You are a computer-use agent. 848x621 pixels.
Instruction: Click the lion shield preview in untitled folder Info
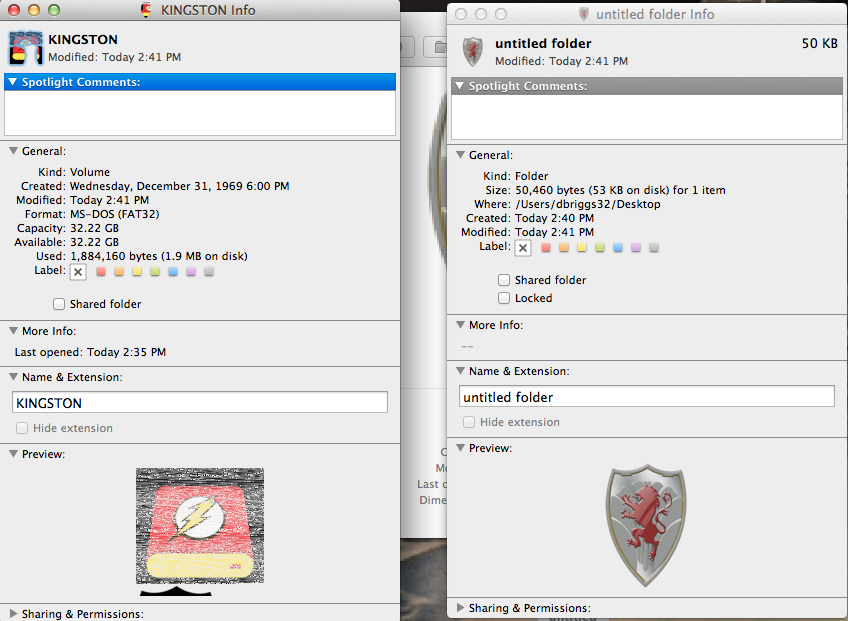point(646,525)
